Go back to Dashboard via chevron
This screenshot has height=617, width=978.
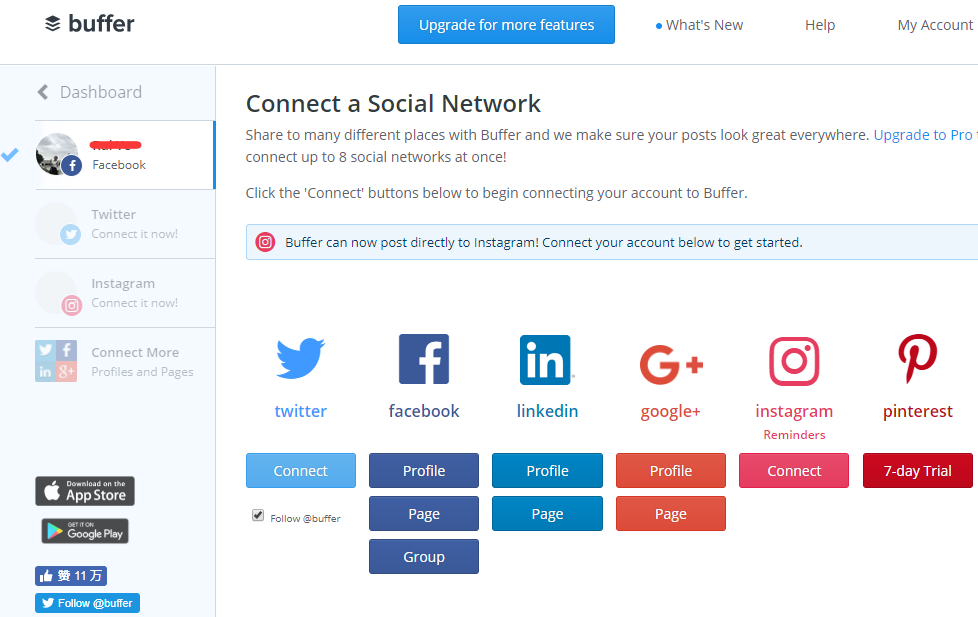pyautogui.click(x=43, y=92)
